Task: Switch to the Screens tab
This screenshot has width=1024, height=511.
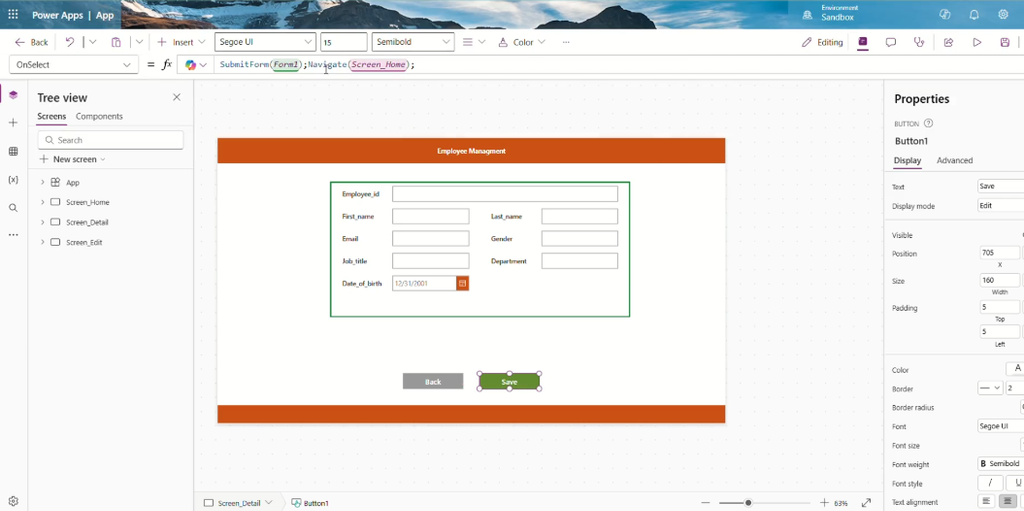Action: pyautogui.click(x=52, y=116)
